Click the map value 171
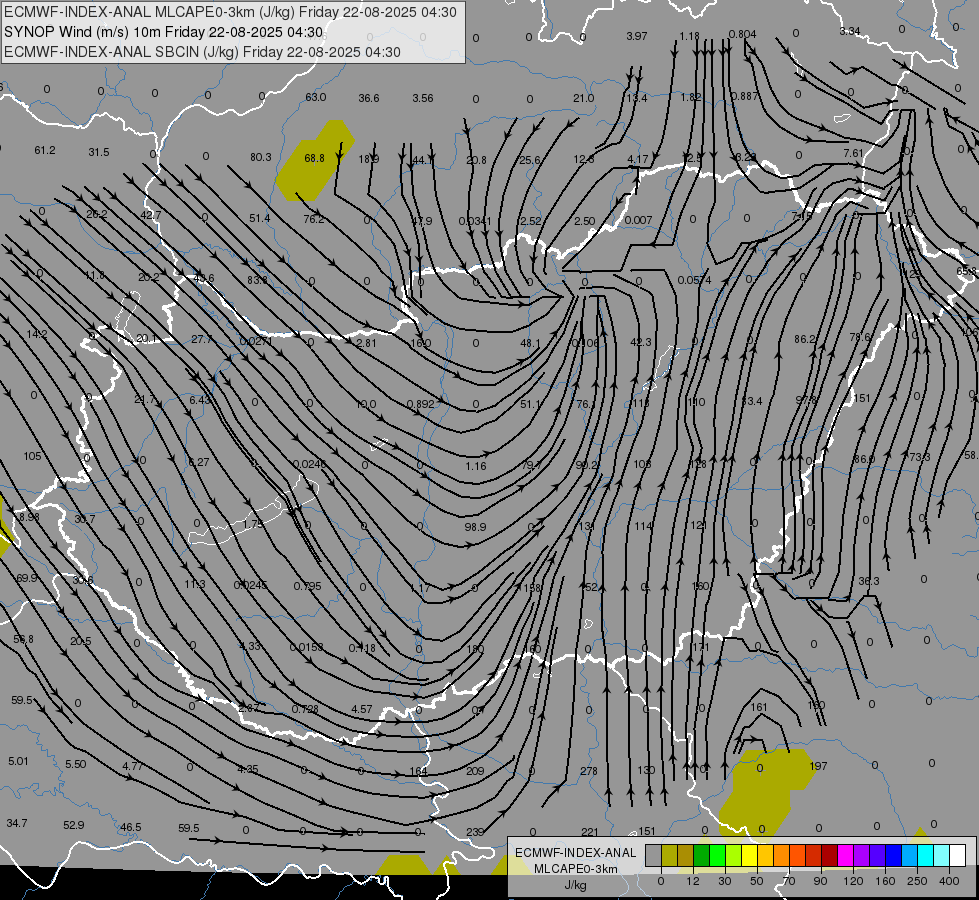Viewport: 979px width, 900px height. 701,647
